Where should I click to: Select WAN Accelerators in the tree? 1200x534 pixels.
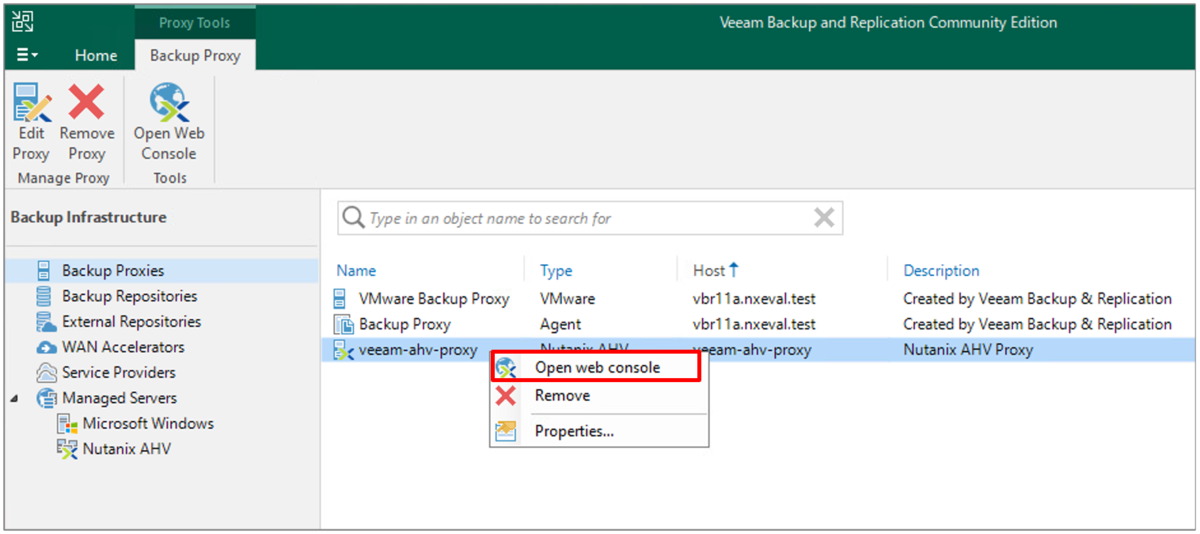coord(123,347)
